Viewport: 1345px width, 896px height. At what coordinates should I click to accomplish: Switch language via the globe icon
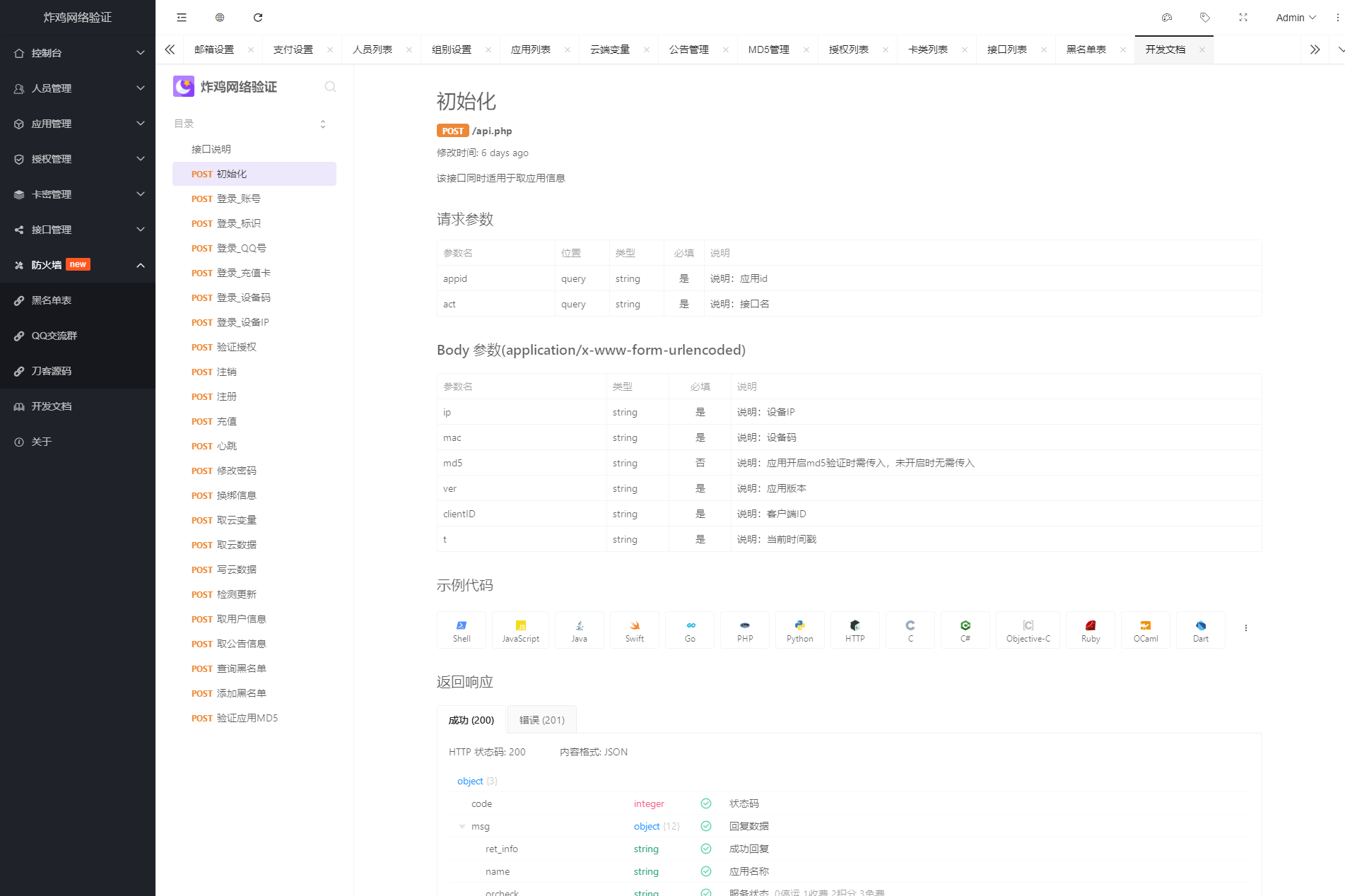coord(219,17)
